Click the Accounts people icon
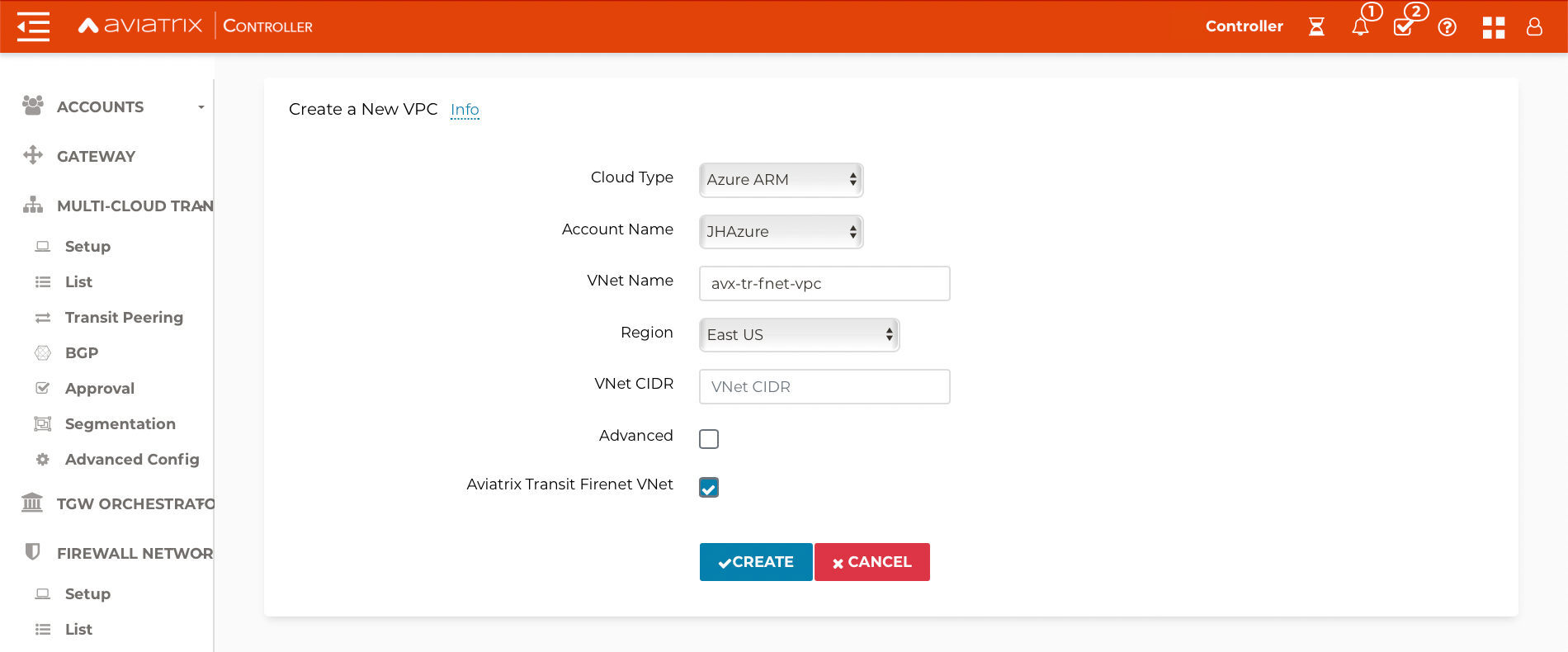The height and width of the screenshot is (652, 1568). pyautogui.click(x=33, y=106)
